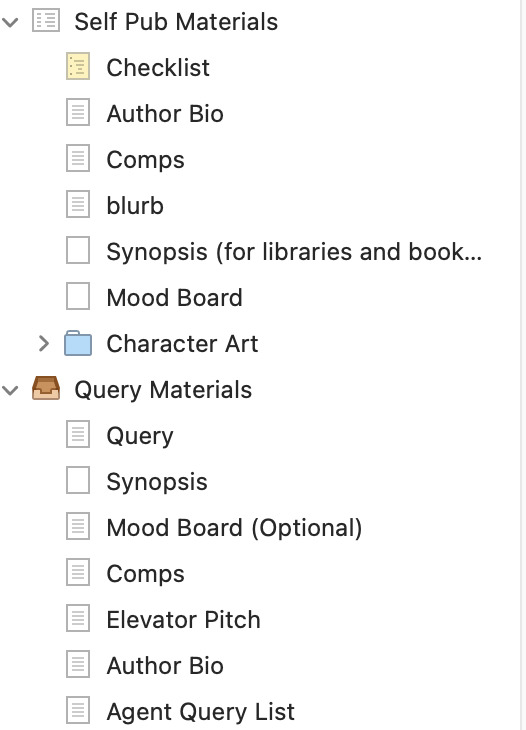Expand the Character Art folder
526x730 pixels.
pos(43,344)
